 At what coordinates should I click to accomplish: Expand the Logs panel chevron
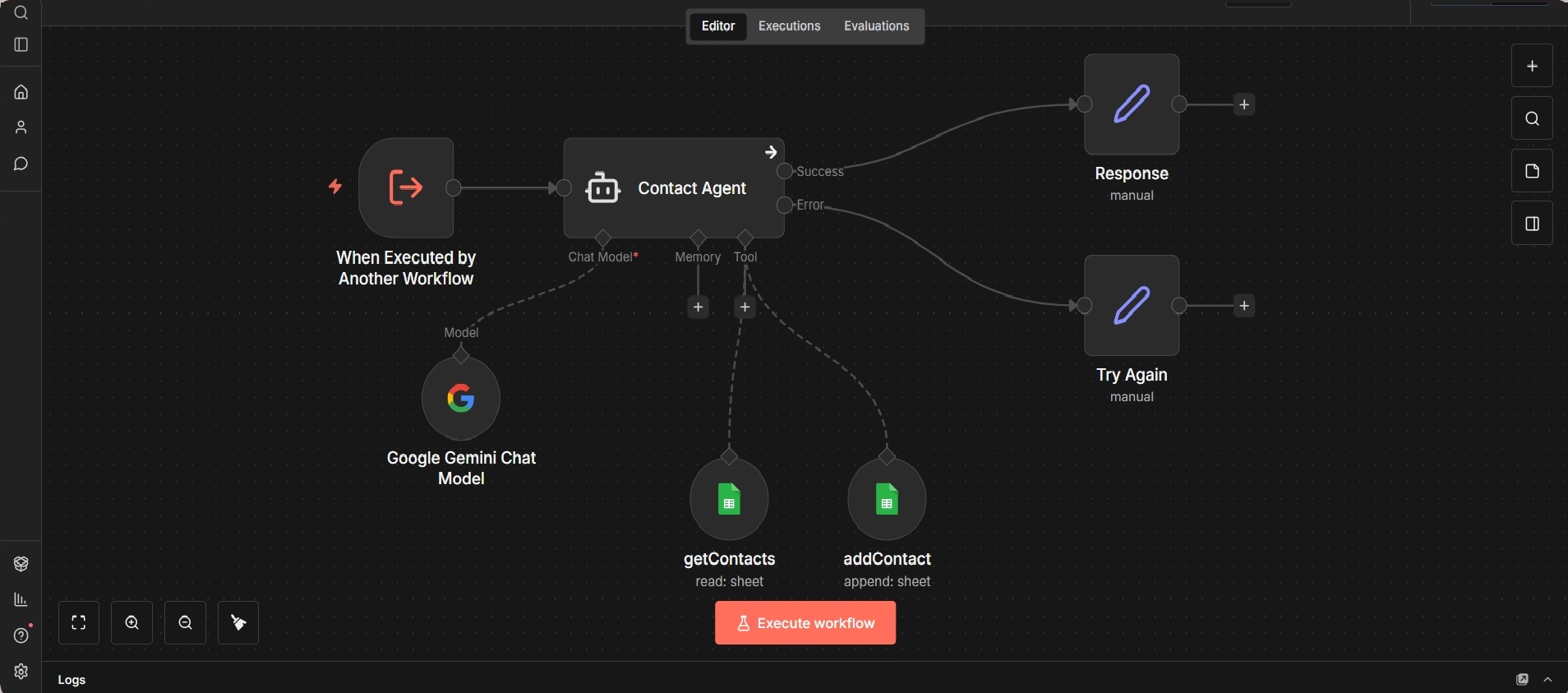tap(1547, 680)
